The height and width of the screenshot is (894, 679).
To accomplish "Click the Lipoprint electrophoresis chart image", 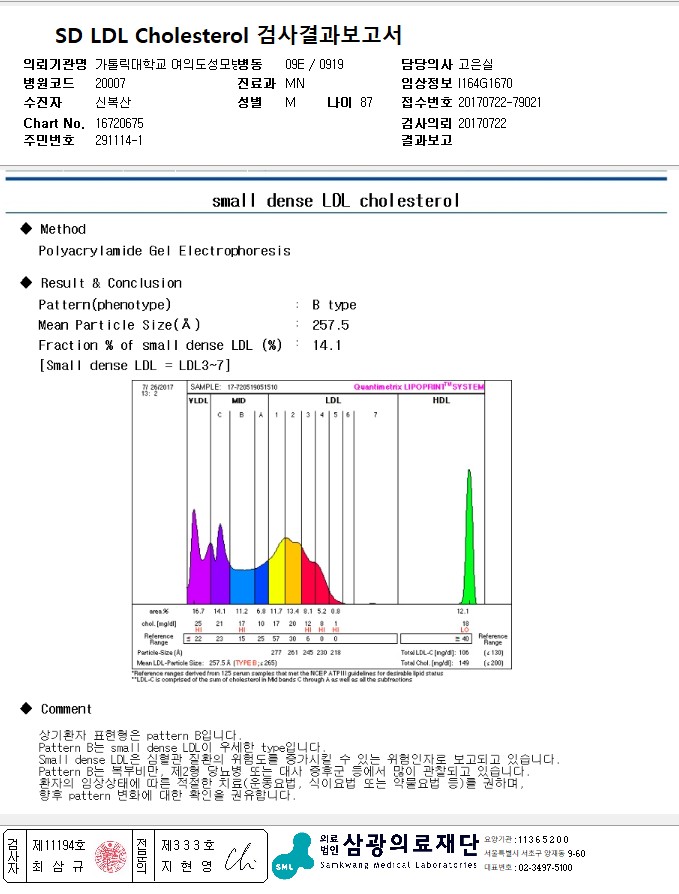I will 322,525.
